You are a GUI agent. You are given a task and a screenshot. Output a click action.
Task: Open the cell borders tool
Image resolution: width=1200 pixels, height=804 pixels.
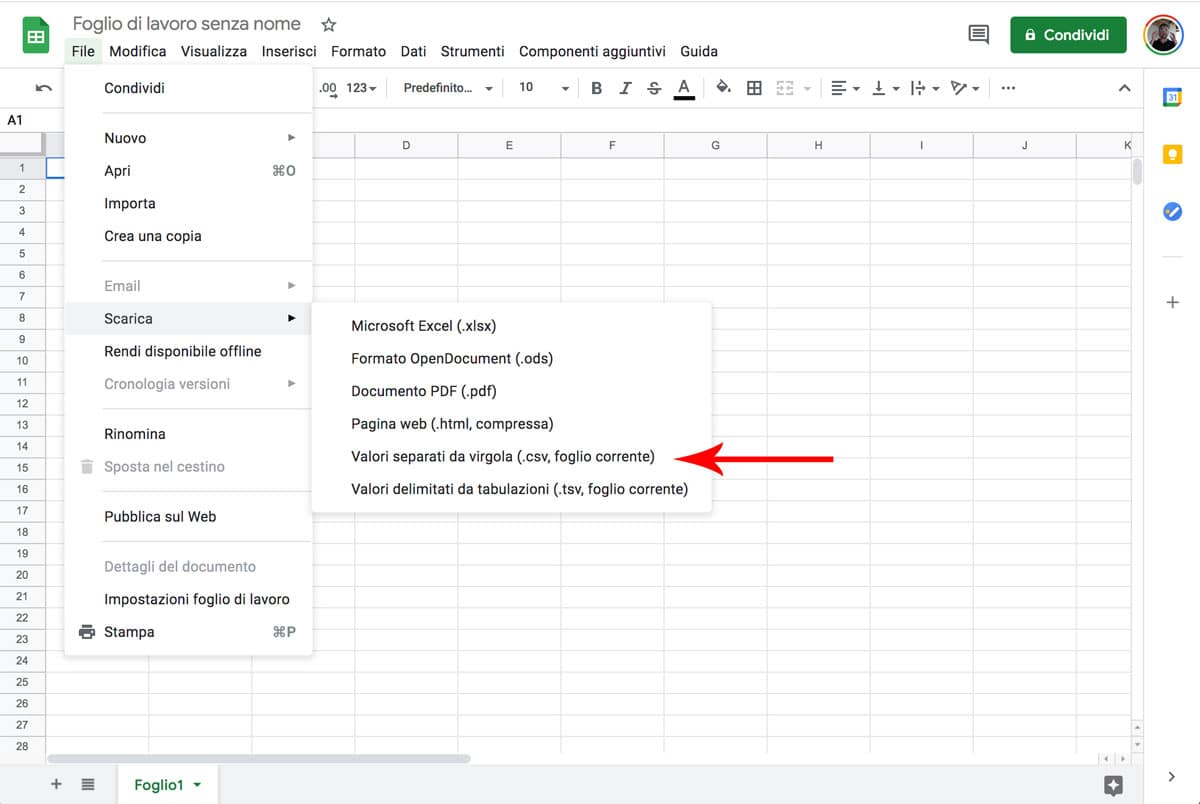point(755,88)
